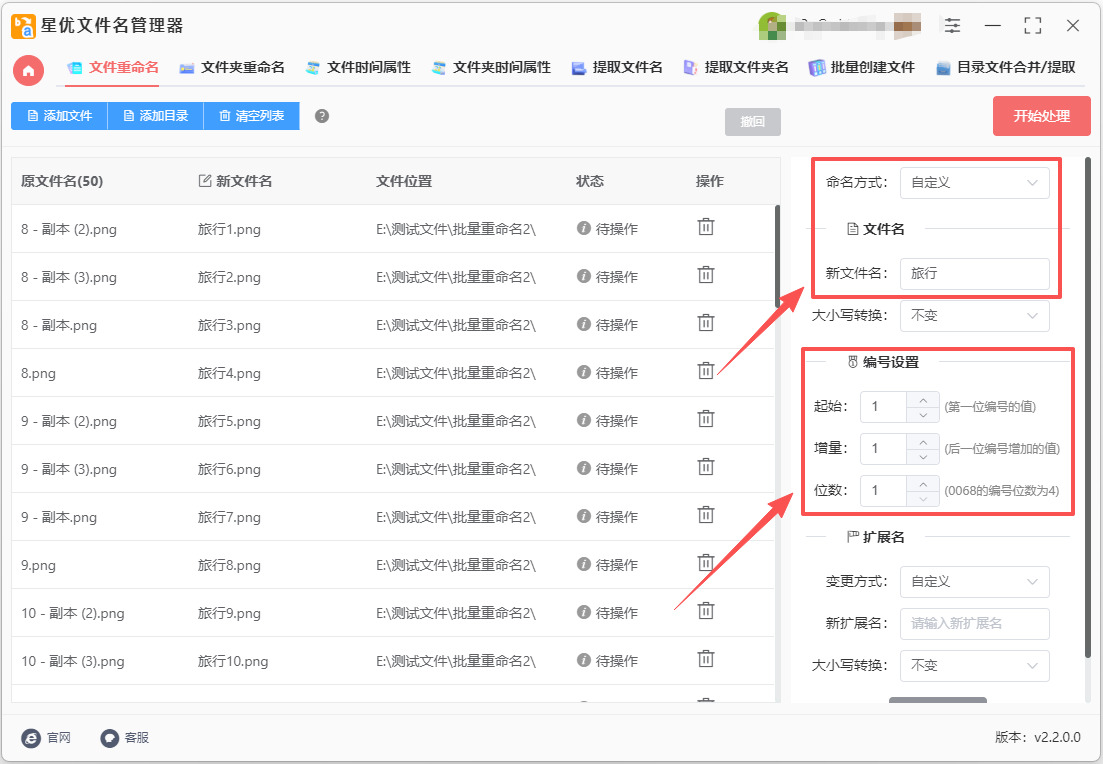Delete the row 9 - 副本.png

(x=706, y=515)
